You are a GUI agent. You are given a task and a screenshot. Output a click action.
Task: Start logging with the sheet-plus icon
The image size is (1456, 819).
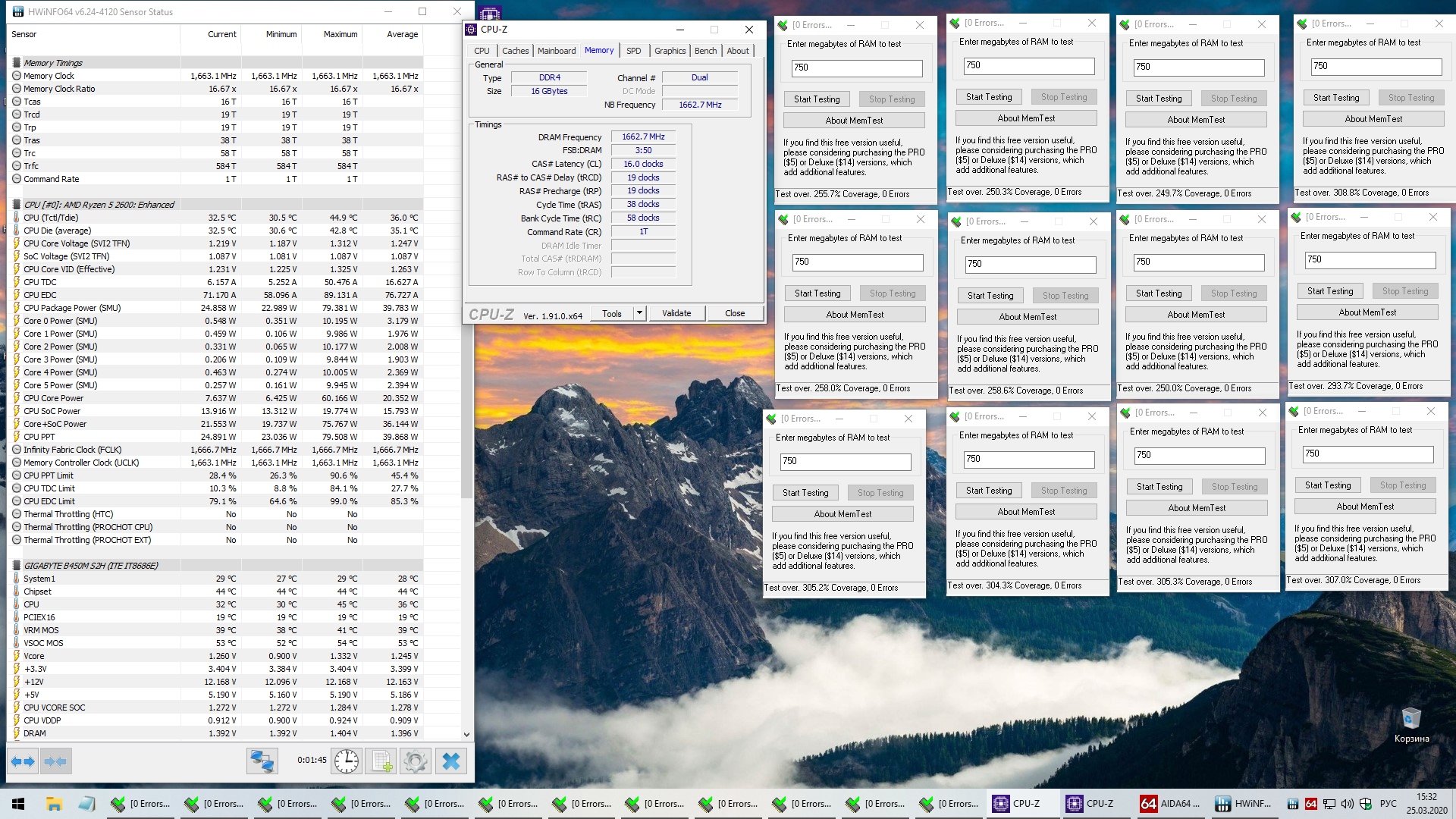[381, 761]
